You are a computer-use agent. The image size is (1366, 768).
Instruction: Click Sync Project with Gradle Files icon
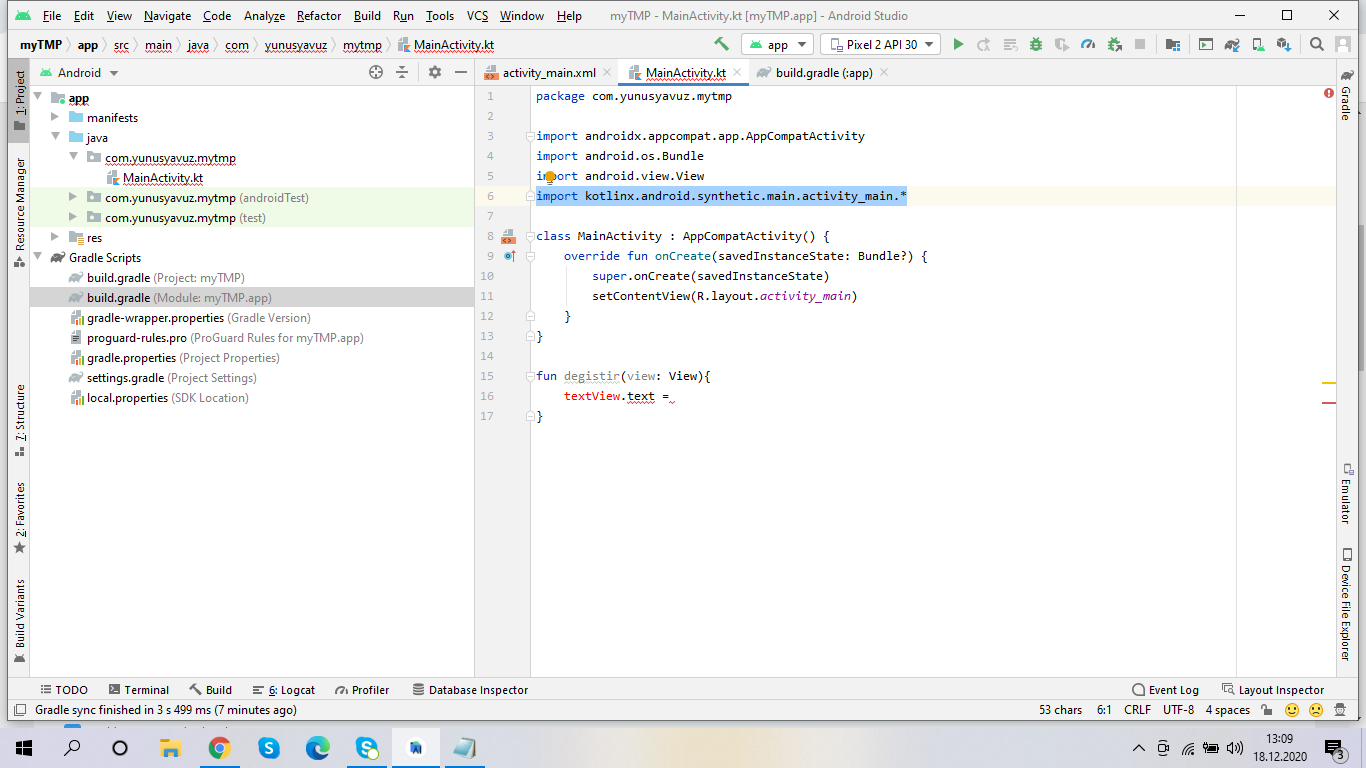(1232, 44)
